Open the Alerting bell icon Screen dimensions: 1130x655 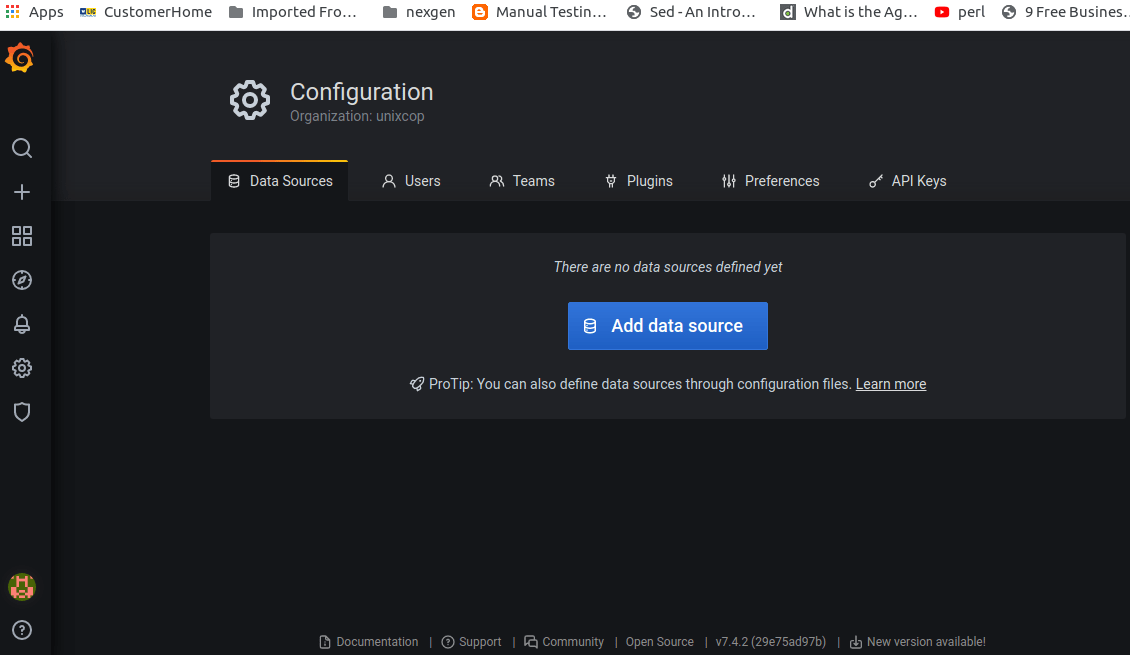point(22,324)
